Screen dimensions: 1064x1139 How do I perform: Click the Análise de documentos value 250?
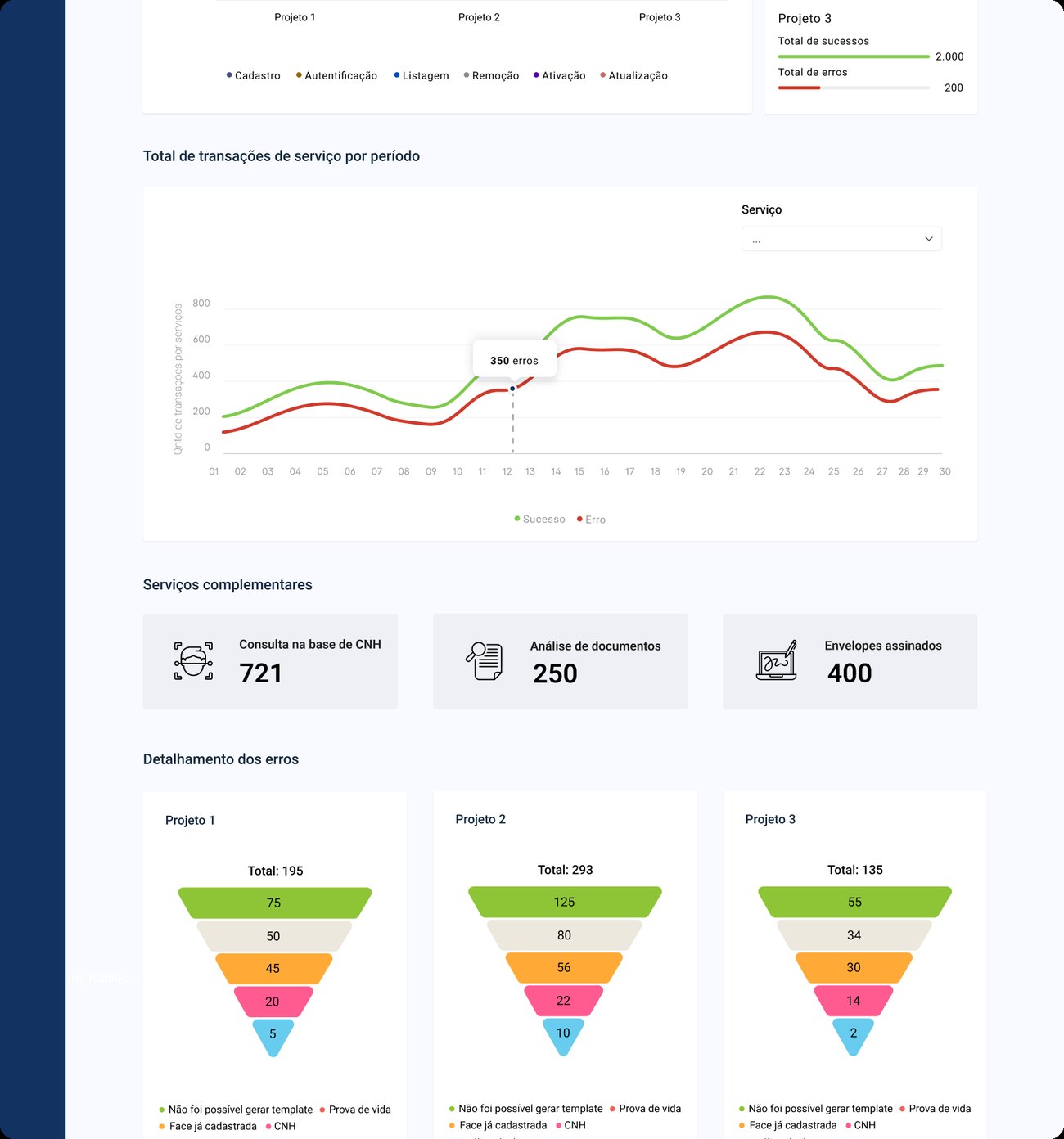[x=555, y=673]
